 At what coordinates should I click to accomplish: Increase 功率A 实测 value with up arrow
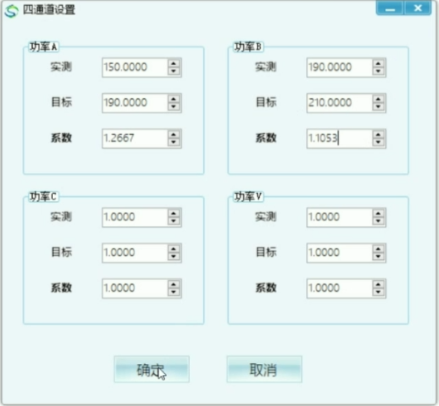click(x=174, y=63)
